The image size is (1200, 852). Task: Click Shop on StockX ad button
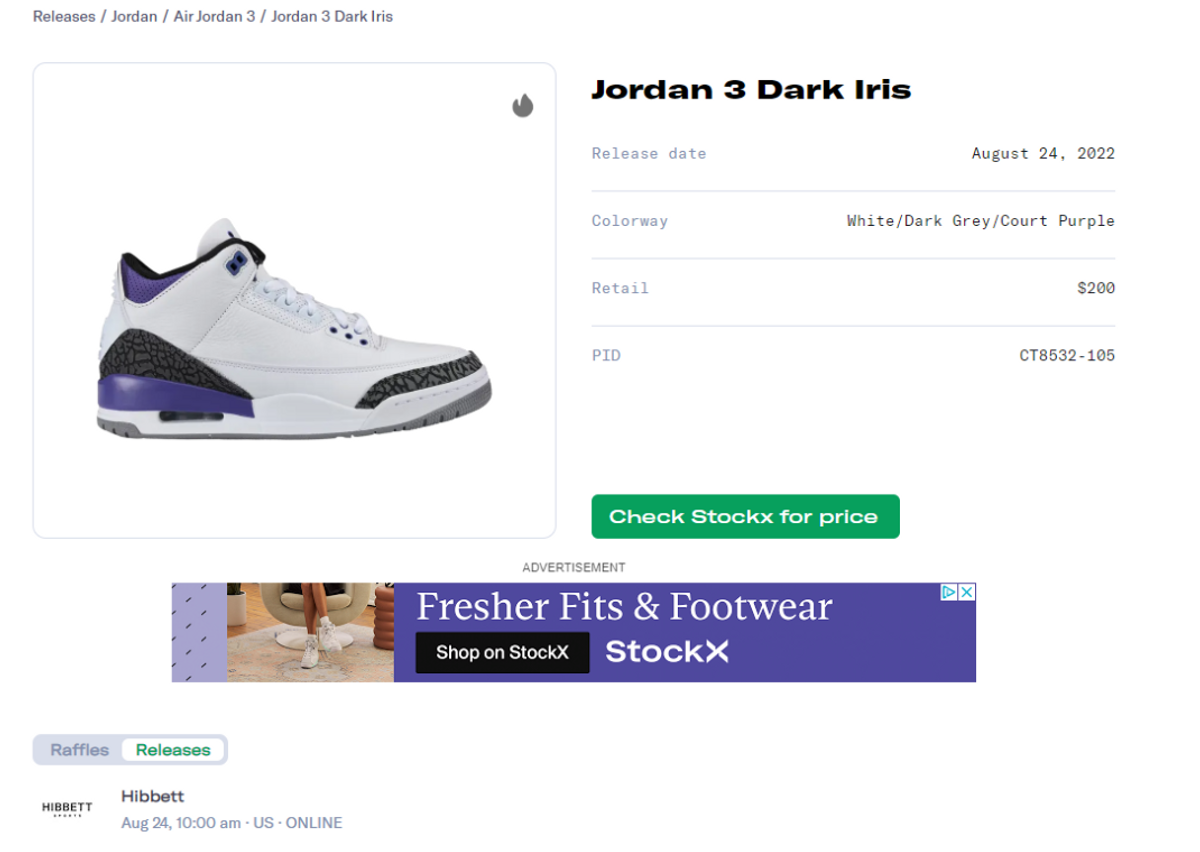(502, 653)
